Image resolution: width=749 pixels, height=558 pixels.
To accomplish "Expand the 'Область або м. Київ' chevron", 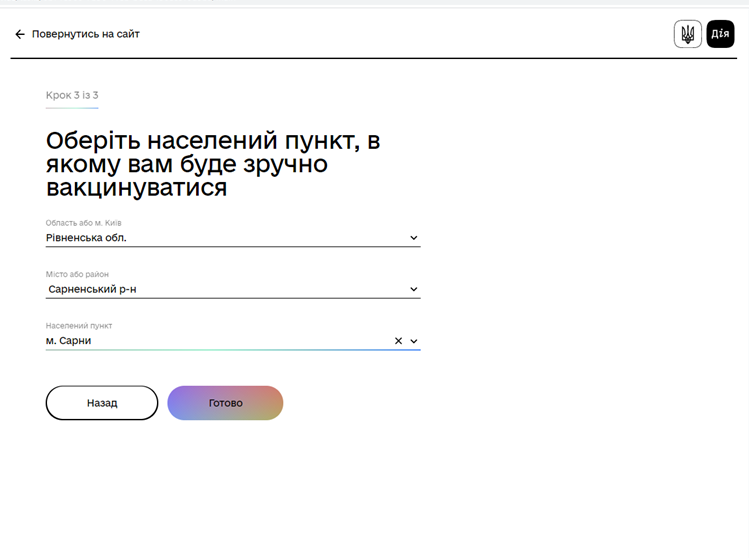I will (x=414, y=238).
